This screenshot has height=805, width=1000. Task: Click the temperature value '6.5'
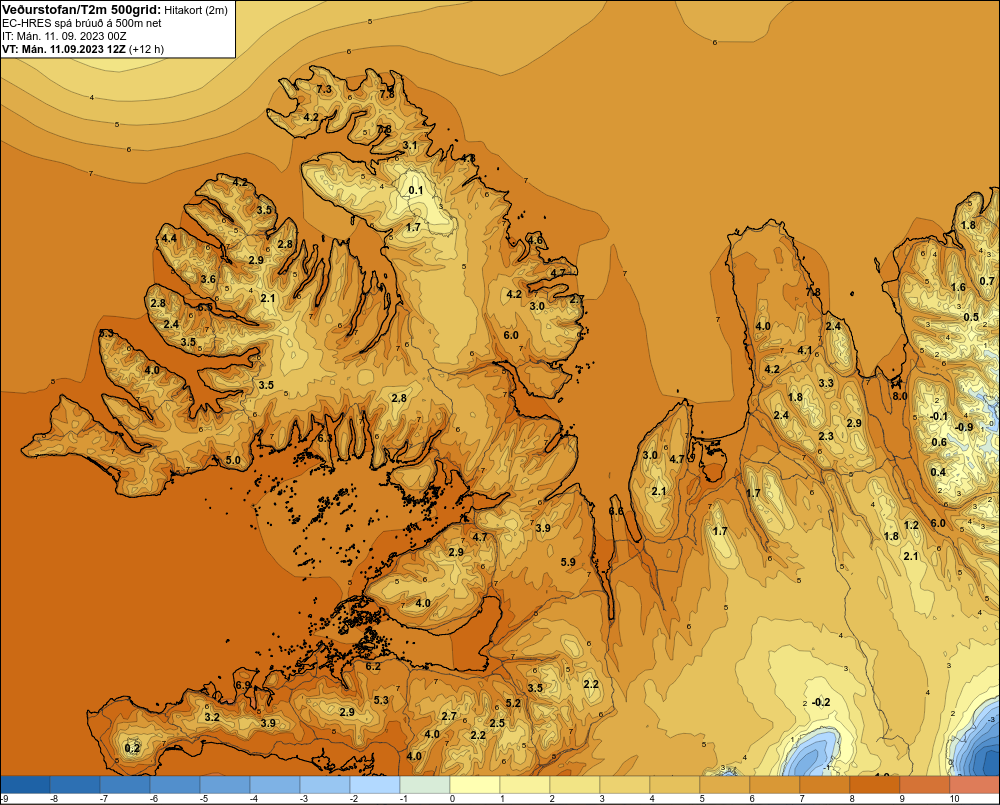pos(205,307)
